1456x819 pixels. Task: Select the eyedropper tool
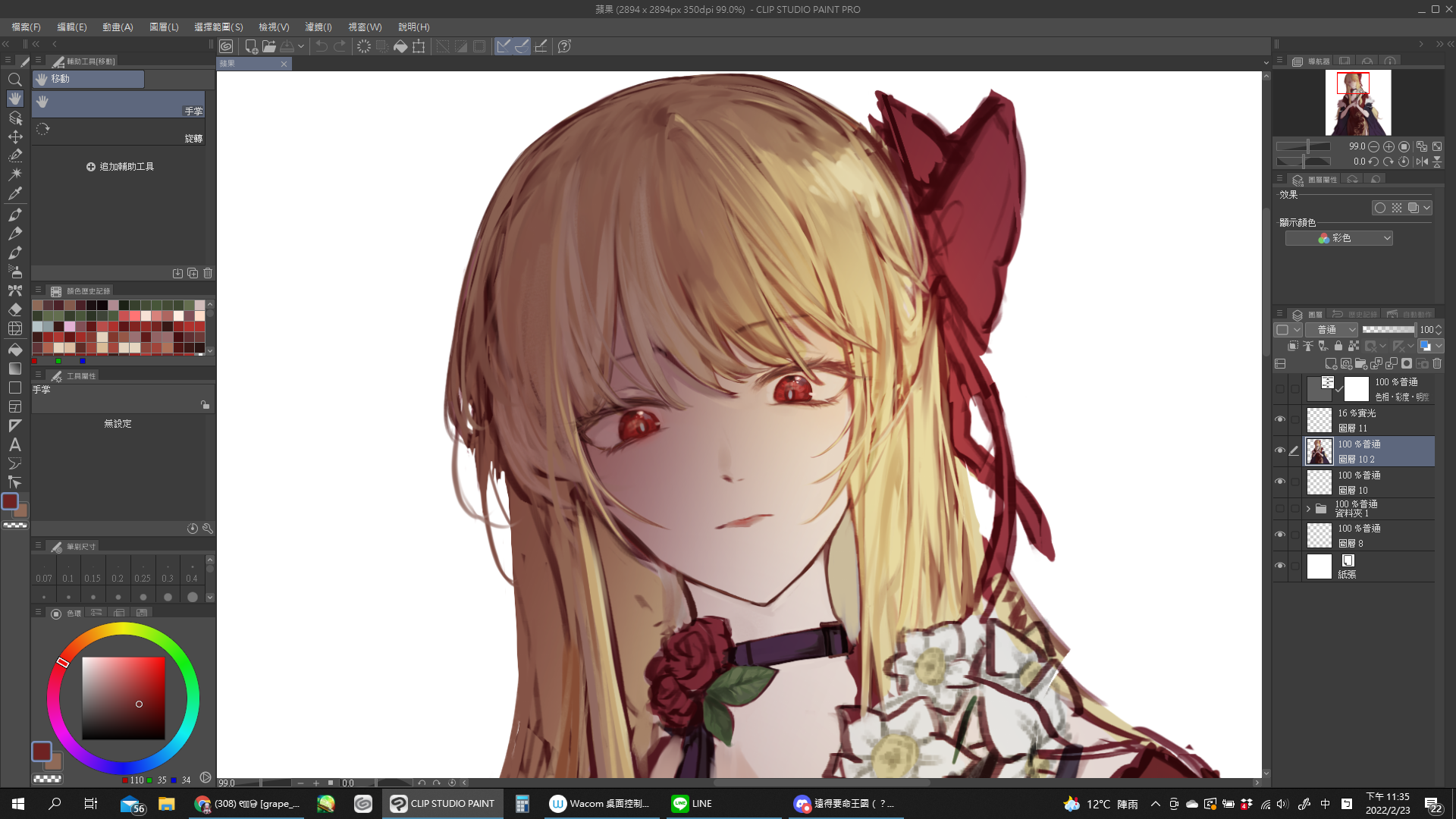pos(14,194)
